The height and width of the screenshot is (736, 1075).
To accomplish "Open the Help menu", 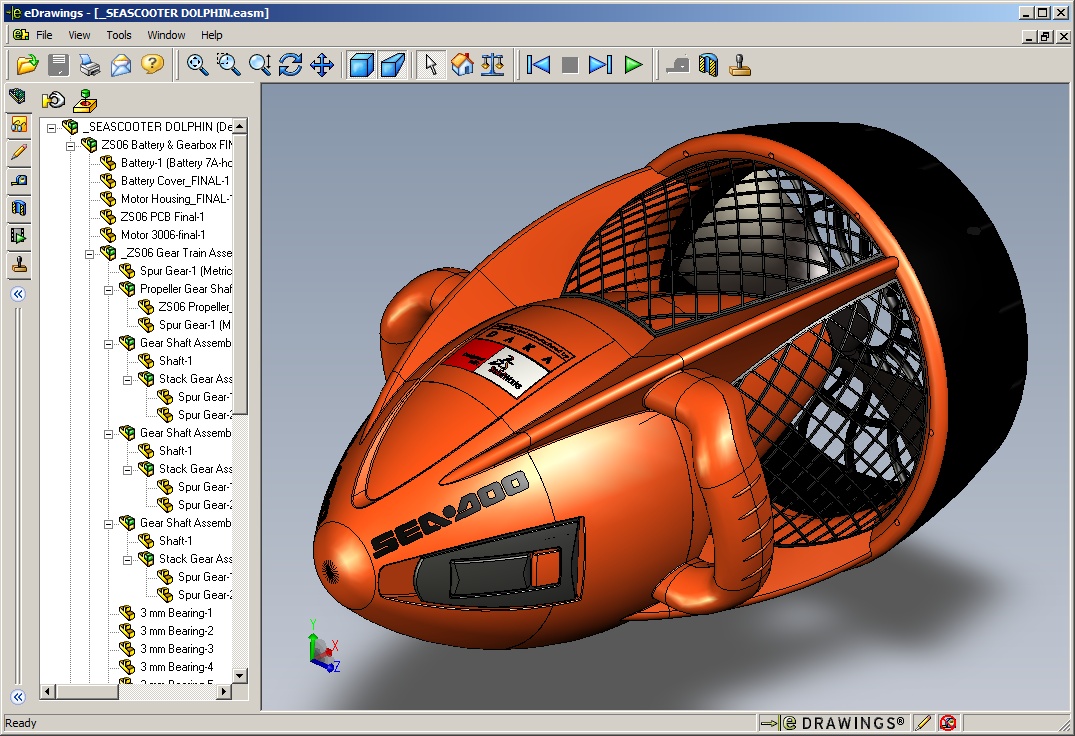I will coord(211,35).
